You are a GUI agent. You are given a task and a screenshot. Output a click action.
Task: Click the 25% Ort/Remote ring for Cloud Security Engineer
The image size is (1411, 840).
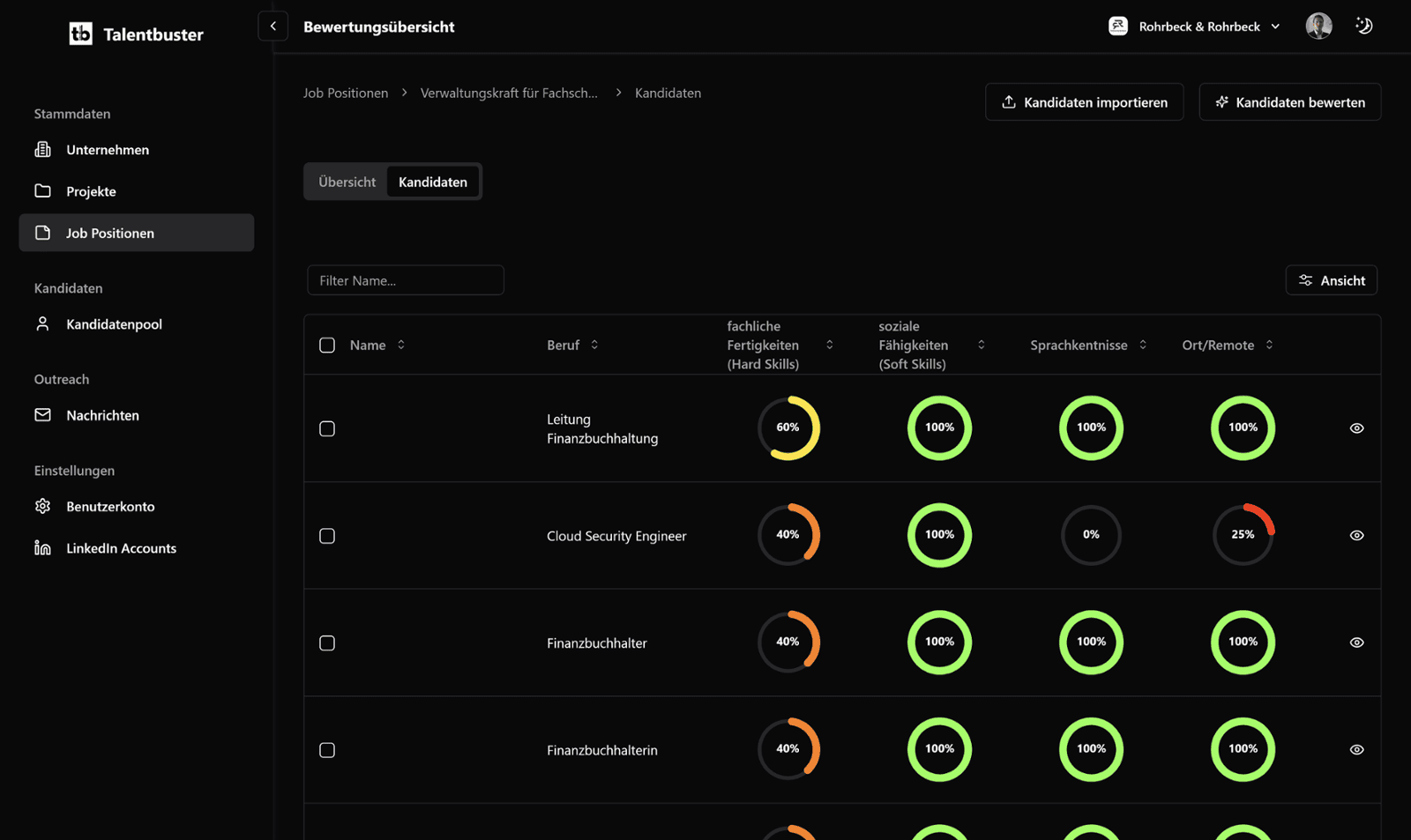[x=1243, y=535]
